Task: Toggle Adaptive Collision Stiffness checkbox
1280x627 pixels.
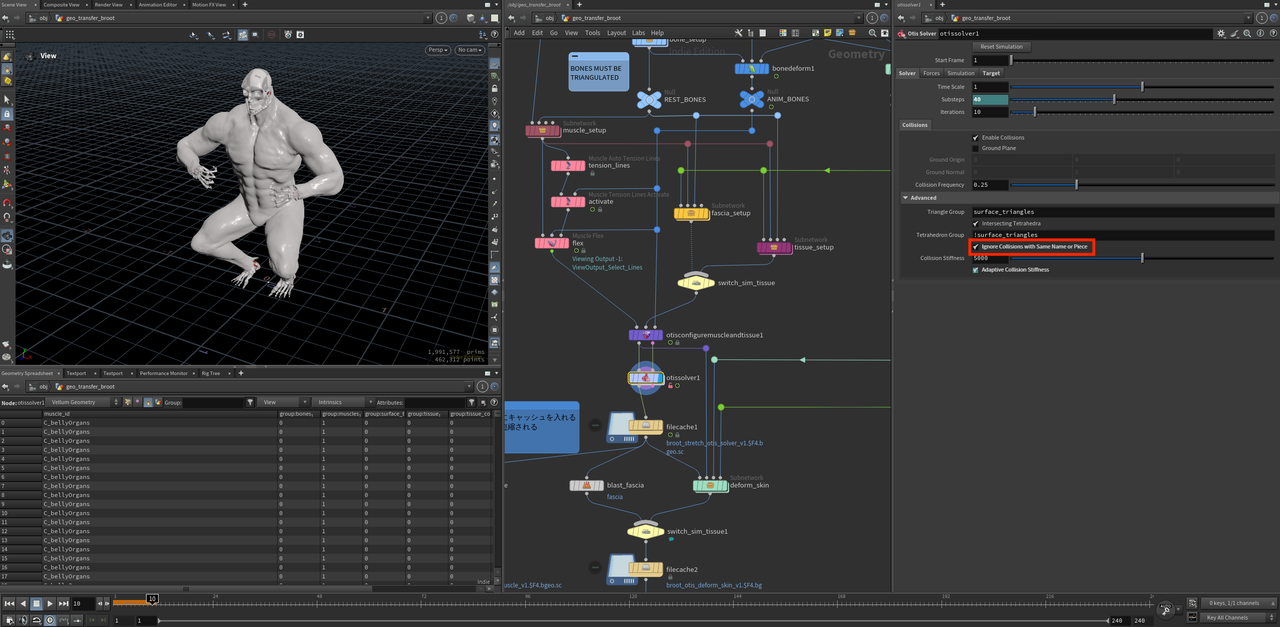Action: pos(976,269)
